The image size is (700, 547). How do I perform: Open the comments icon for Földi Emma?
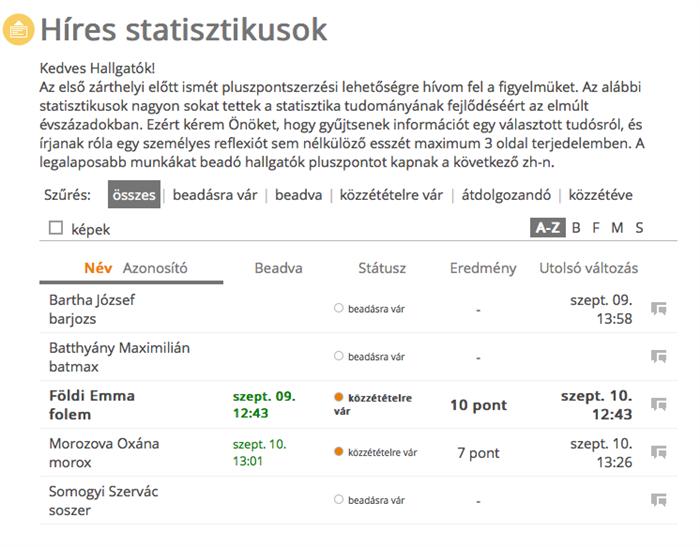(658, 404)
